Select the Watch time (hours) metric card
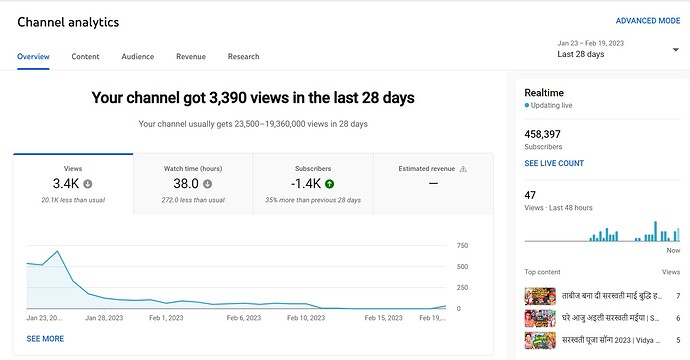The width and height of the screenshot is (690, 360). (193, 184)
